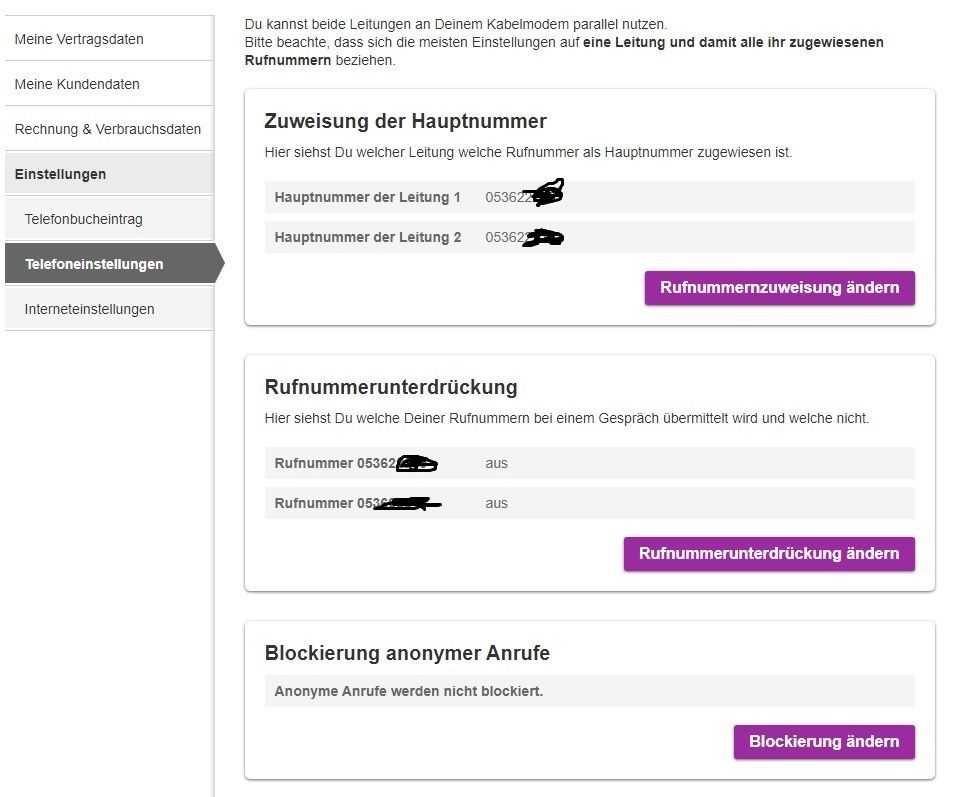Collapse the Einstellungen sidebar group
Screen dimensions: 959x797
[x=60, y=174]
